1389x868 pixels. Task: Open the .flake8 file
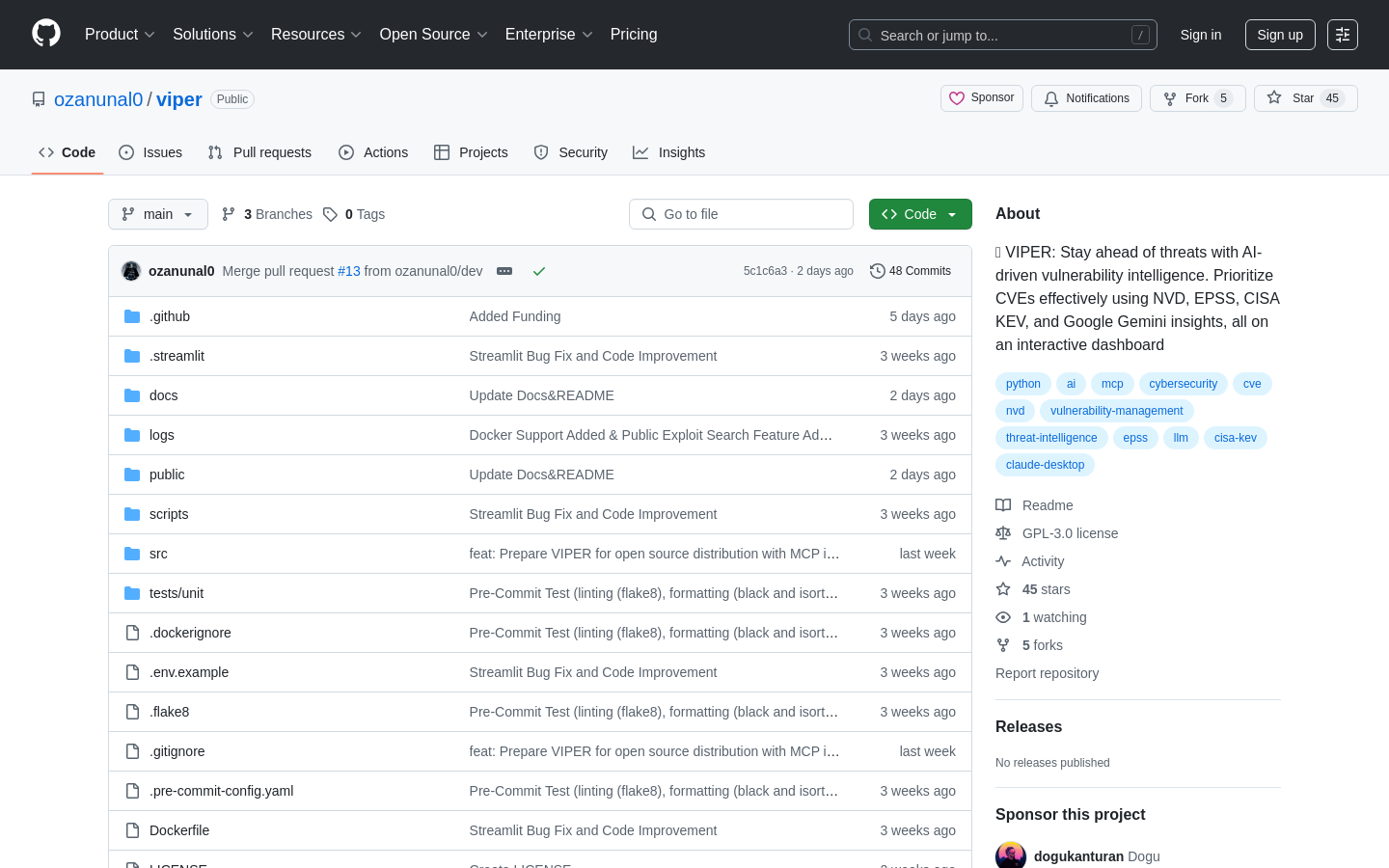[169, 712]
